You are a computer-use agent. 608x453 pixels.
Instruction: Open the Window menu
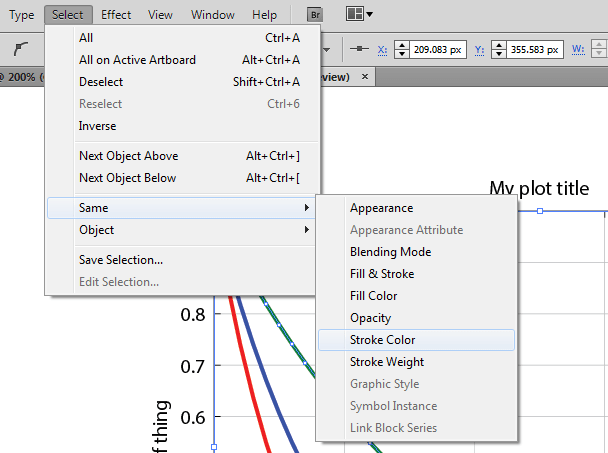[212, 15]
